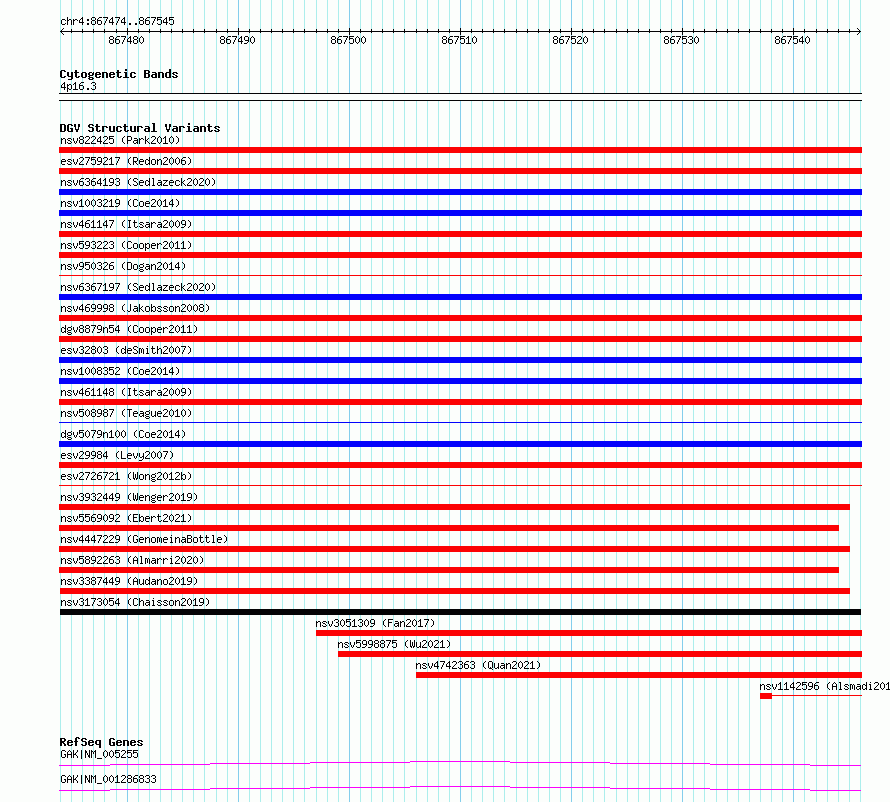
Task: Click ruler position 867510
Action: [459, 40]
